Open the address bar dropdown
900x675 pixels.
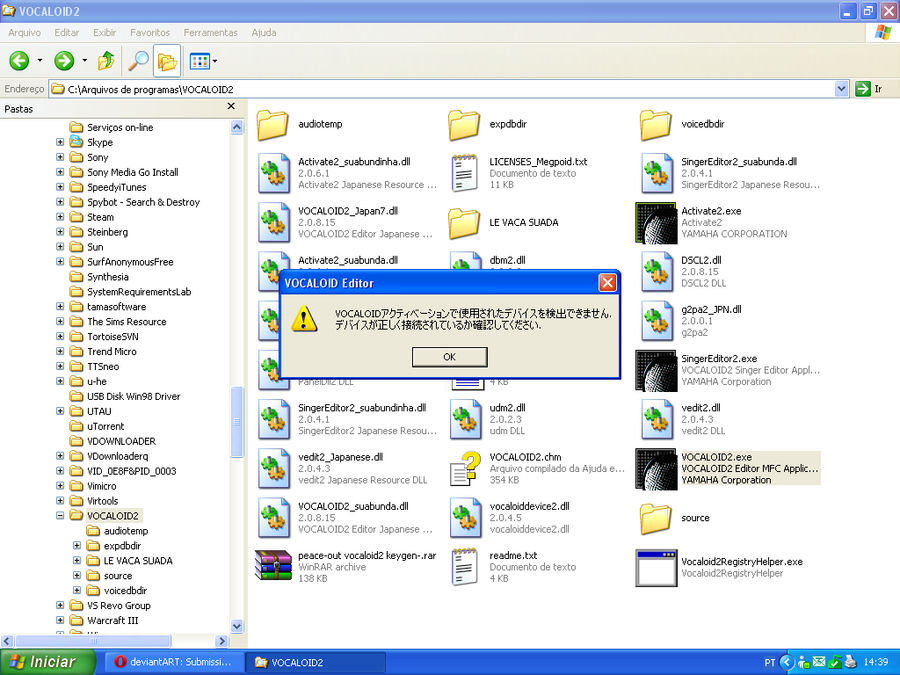pos(841,89)
